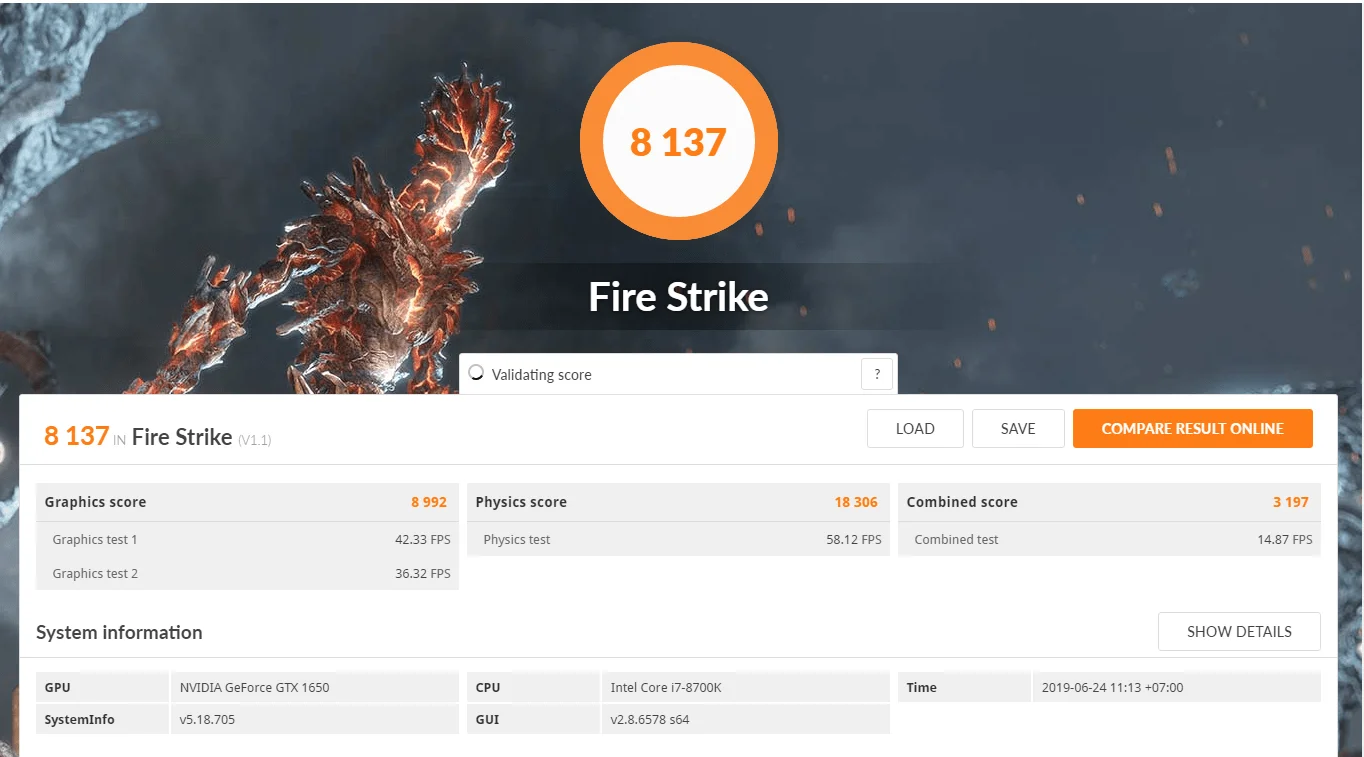Select the combined score value 3 197

pyautogui.click(x=1291, y=502)
